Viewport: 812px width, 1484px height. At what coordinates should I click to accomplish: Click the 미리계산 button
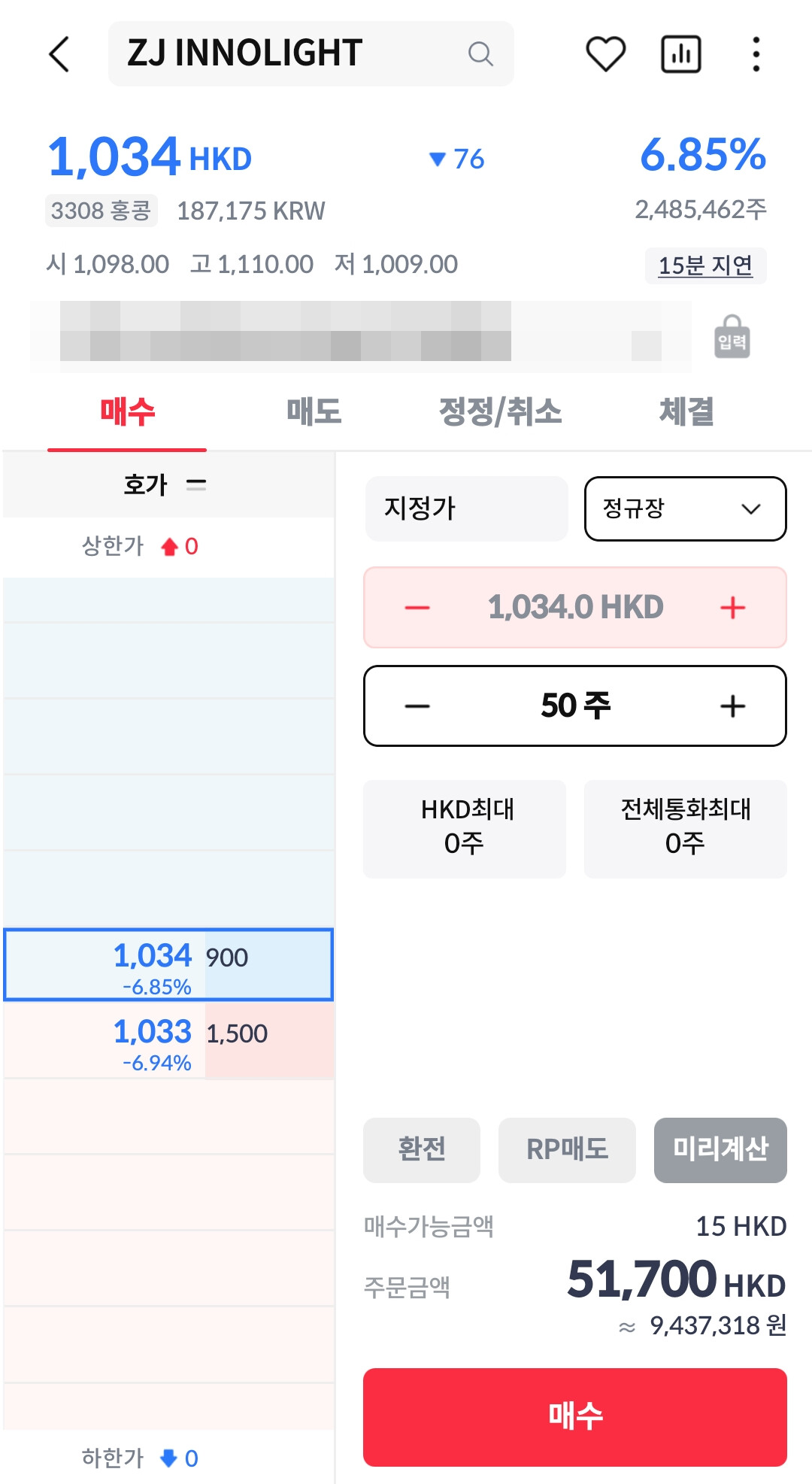pos(720,1149)
